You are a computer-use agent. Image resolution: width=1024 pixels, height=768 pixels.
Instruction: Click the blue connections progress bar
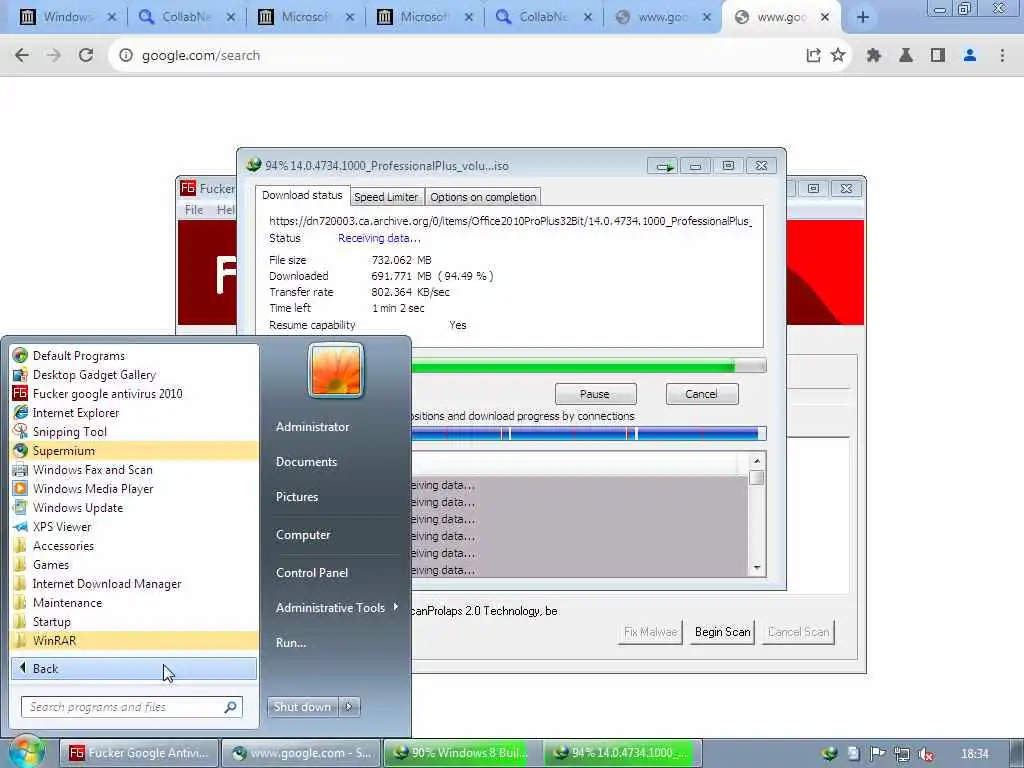pyautogui.click(x=588, y=433)
